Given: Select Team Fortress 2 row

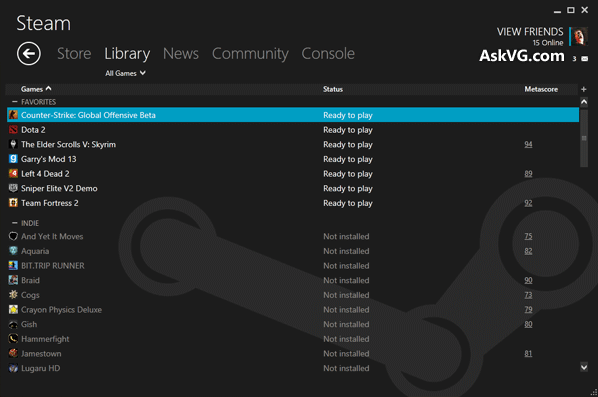Looking at the screenshot, I should coord(293,203).
